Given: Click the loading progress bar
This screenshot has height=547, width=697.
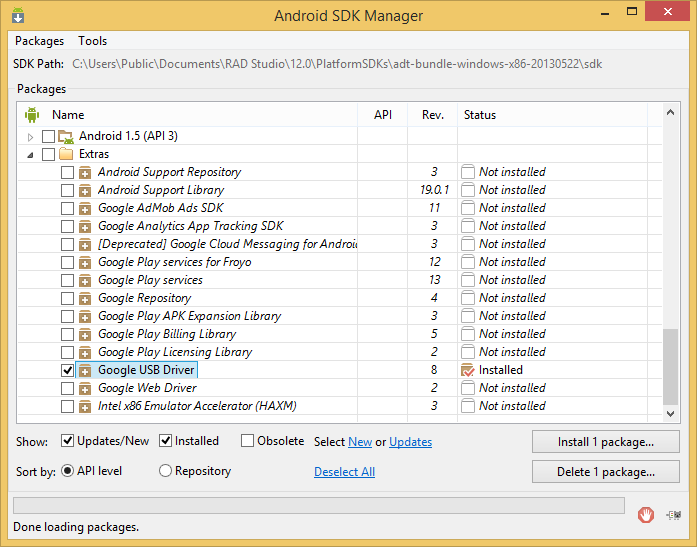Looking at the screenshot, I should tap(319, 506).
